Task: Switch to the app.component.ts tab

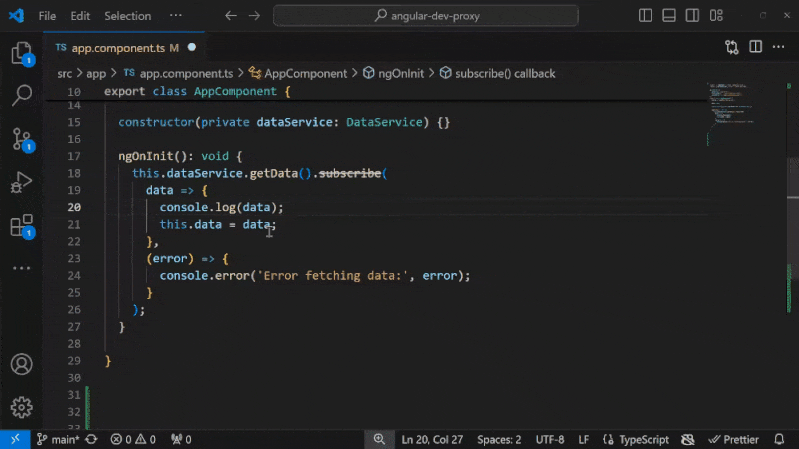Action: pyautogui.click(x=116, y=47)
